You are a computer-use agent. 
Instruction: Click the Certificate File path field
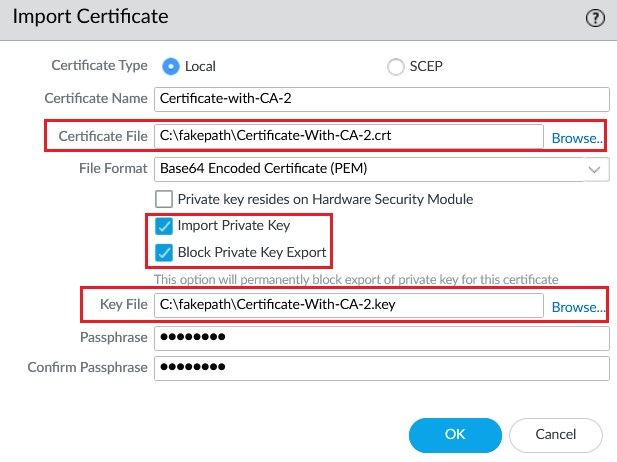click(x=348, y=136)
